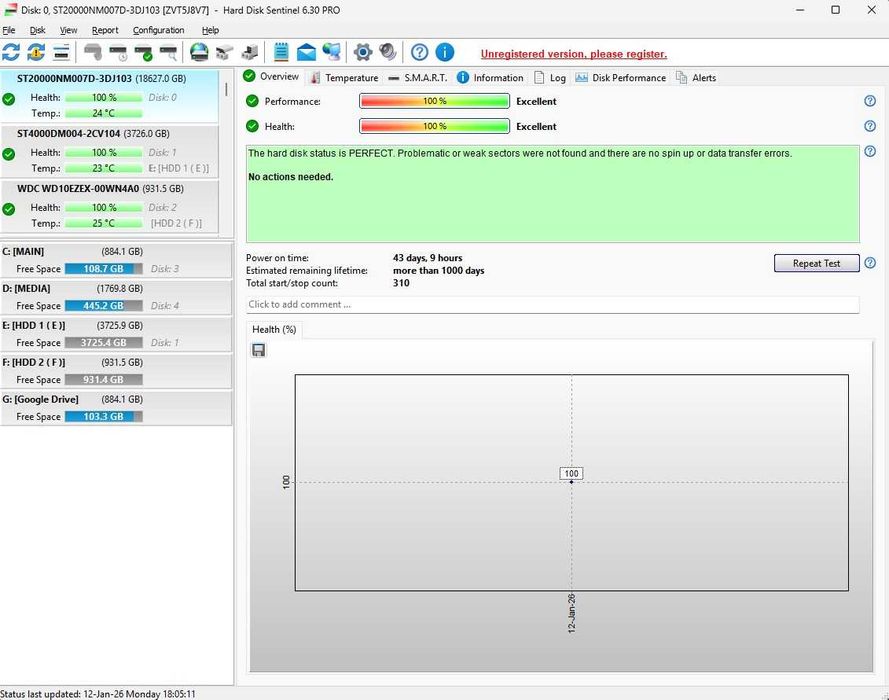Switch to the Log tab
Viewport: 889px width, 700px height.
point(550,78)
